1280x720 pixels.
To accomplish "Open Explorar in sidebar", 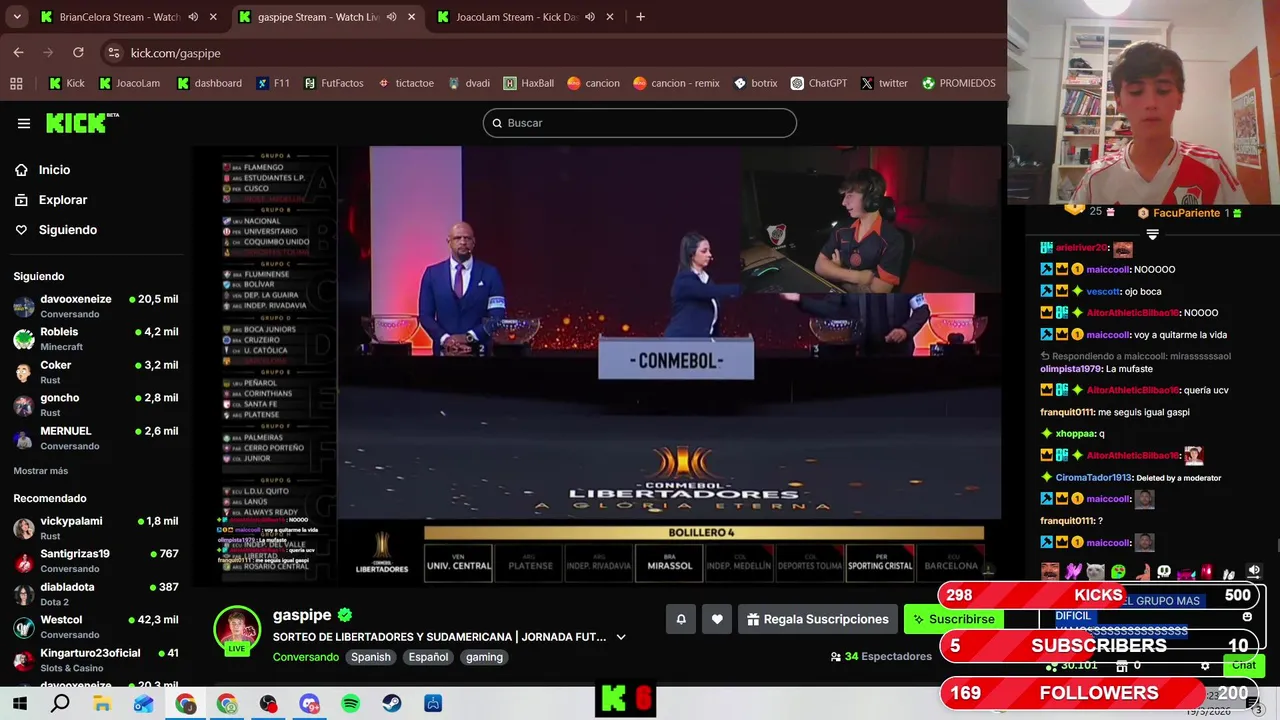I will coord(63,200).
